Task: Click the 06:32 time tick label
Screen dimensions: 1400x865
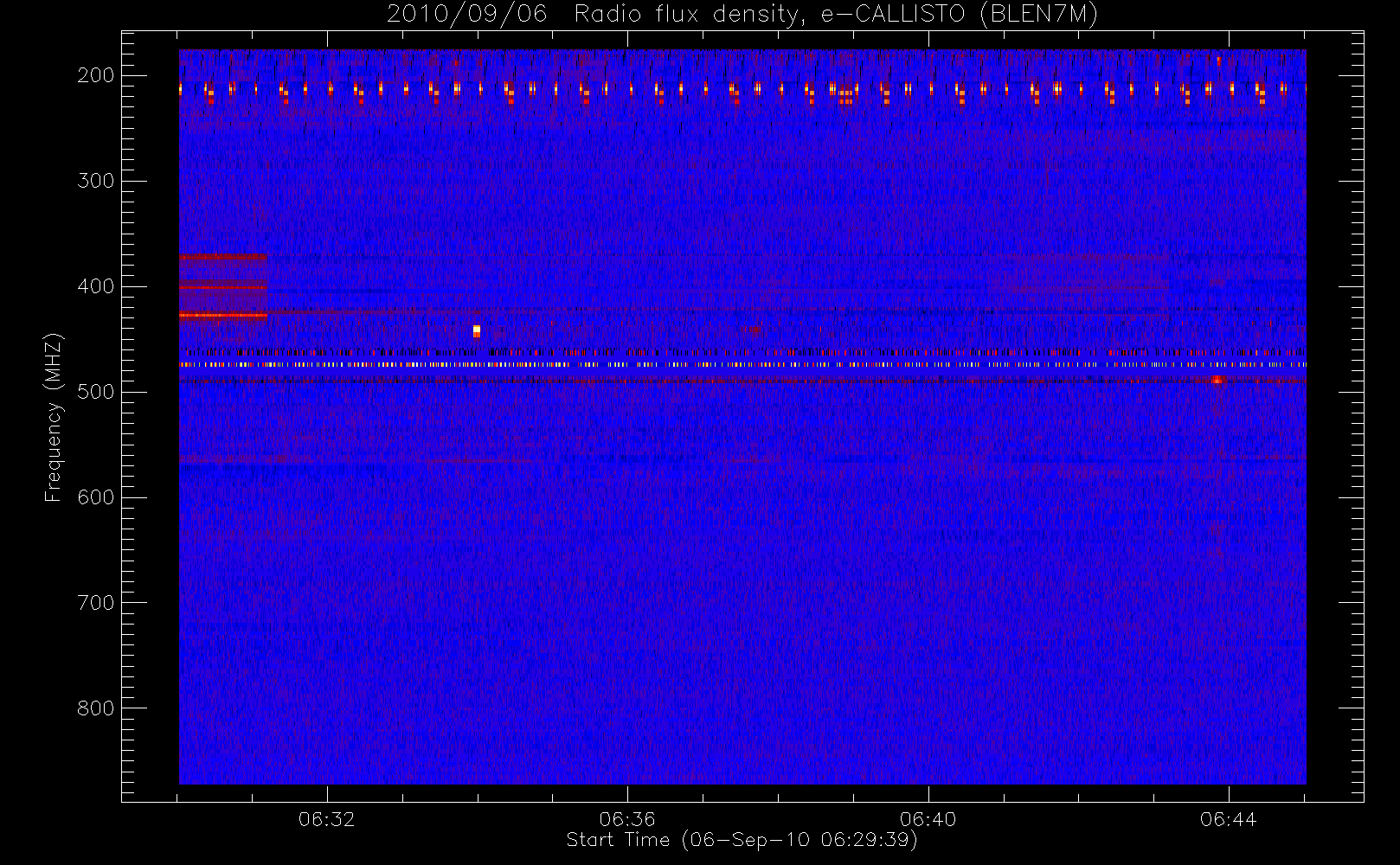Action: [327, 819]
